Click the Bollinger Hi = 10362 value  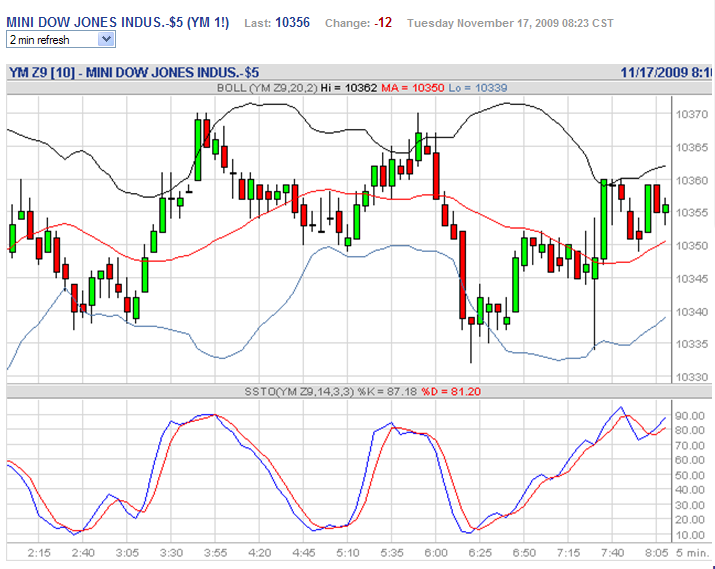[349, 88]
